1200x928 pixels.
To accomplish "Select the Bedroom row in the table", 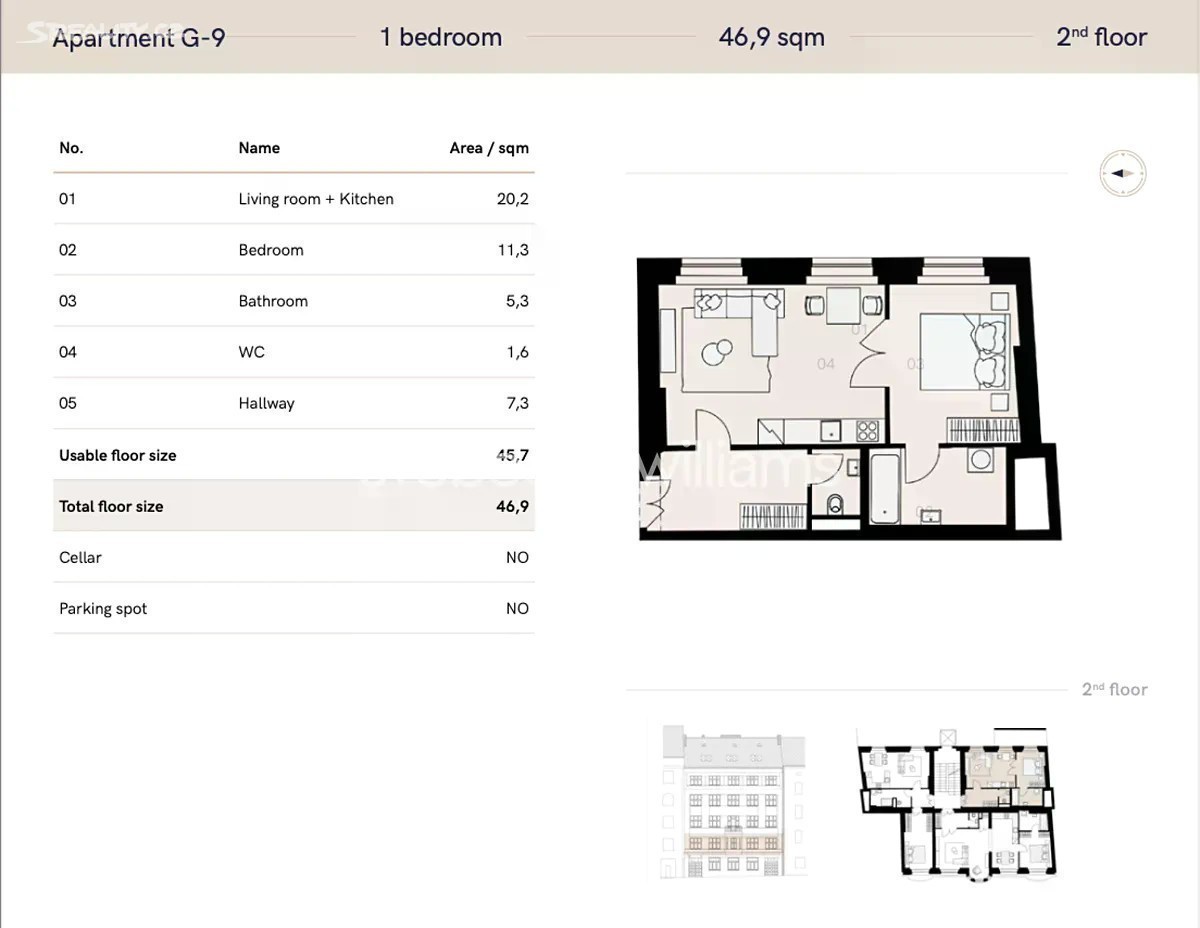I will 293,250.
